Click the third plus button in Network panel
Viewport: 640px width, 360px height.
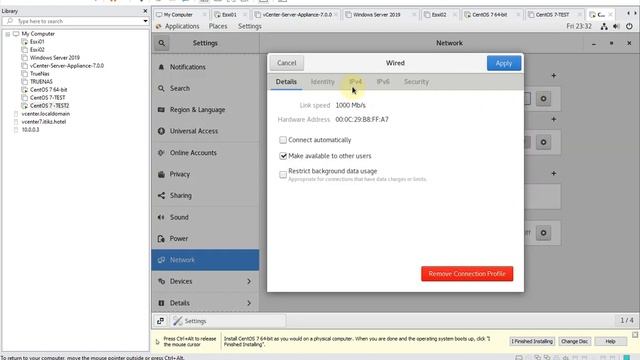coord(553,173)
